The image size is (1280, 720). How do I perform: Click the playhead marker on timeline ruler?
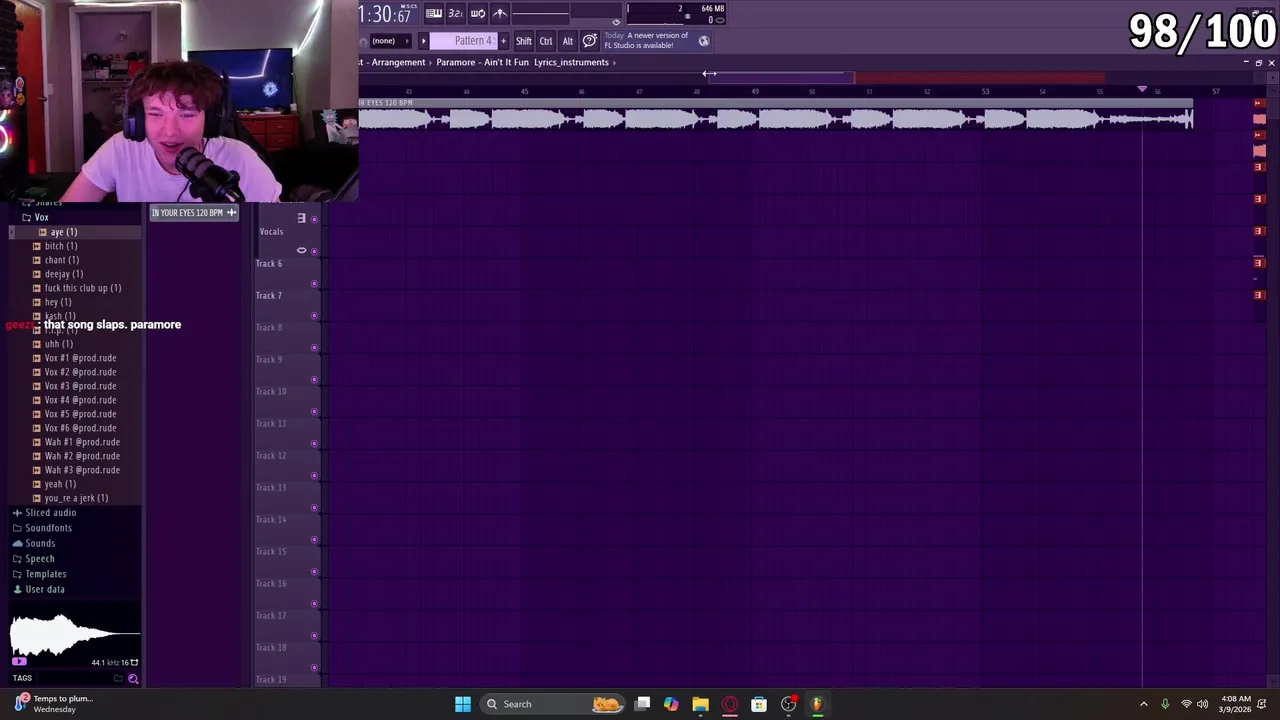(1142, 90)
